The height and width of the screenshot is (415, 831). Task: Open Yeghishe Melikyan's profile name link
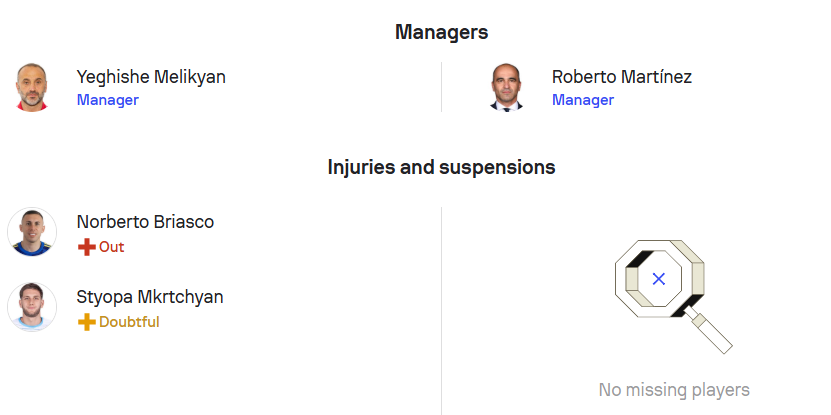click(151, 77)
